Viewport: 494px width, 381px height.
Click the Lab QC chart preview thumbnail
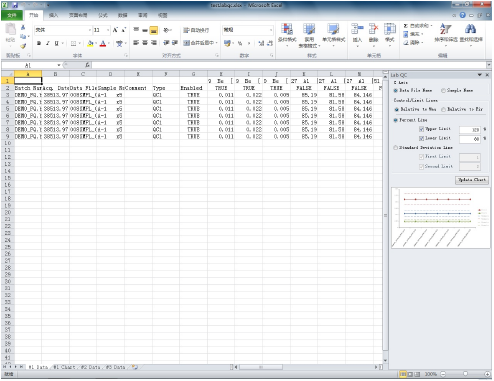pyautogui.click(x=440, y=218)
